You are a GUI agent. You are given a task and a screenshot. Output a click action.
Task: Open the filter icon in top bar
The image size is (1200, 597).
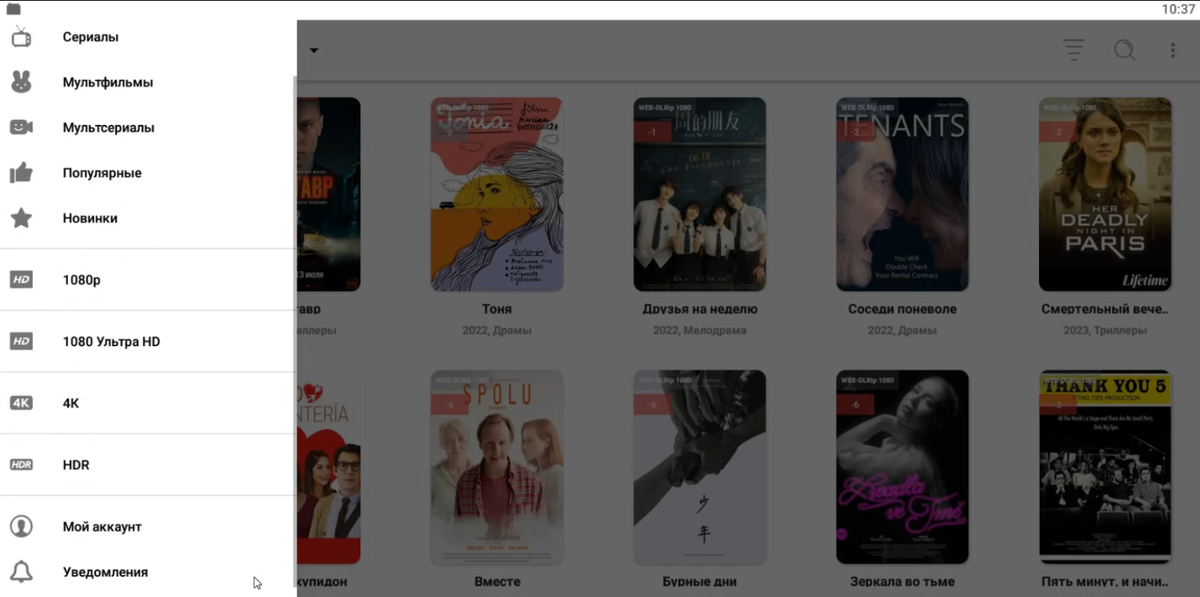click(x=1073, y=50)
